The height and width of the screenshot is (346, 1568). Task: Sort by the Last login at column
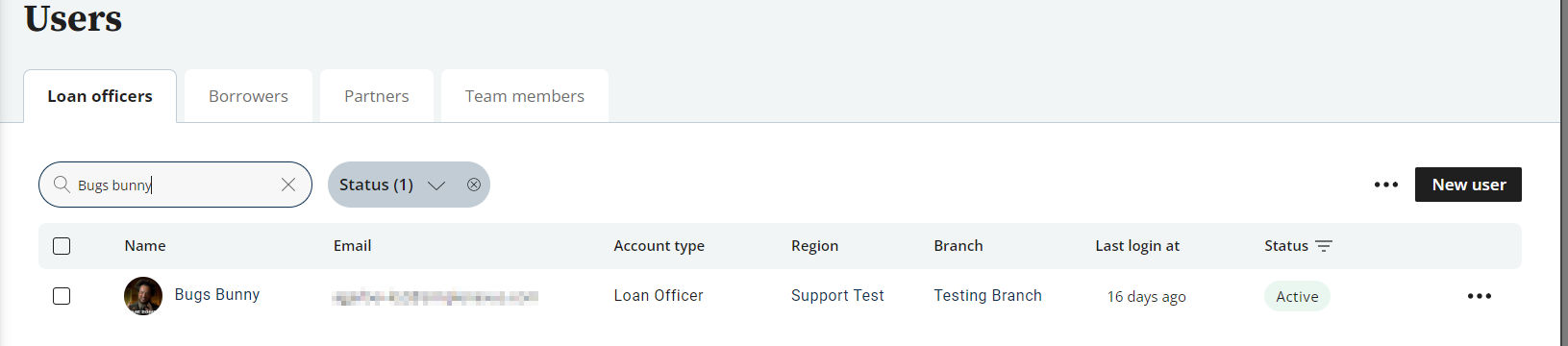point(1137,246)
